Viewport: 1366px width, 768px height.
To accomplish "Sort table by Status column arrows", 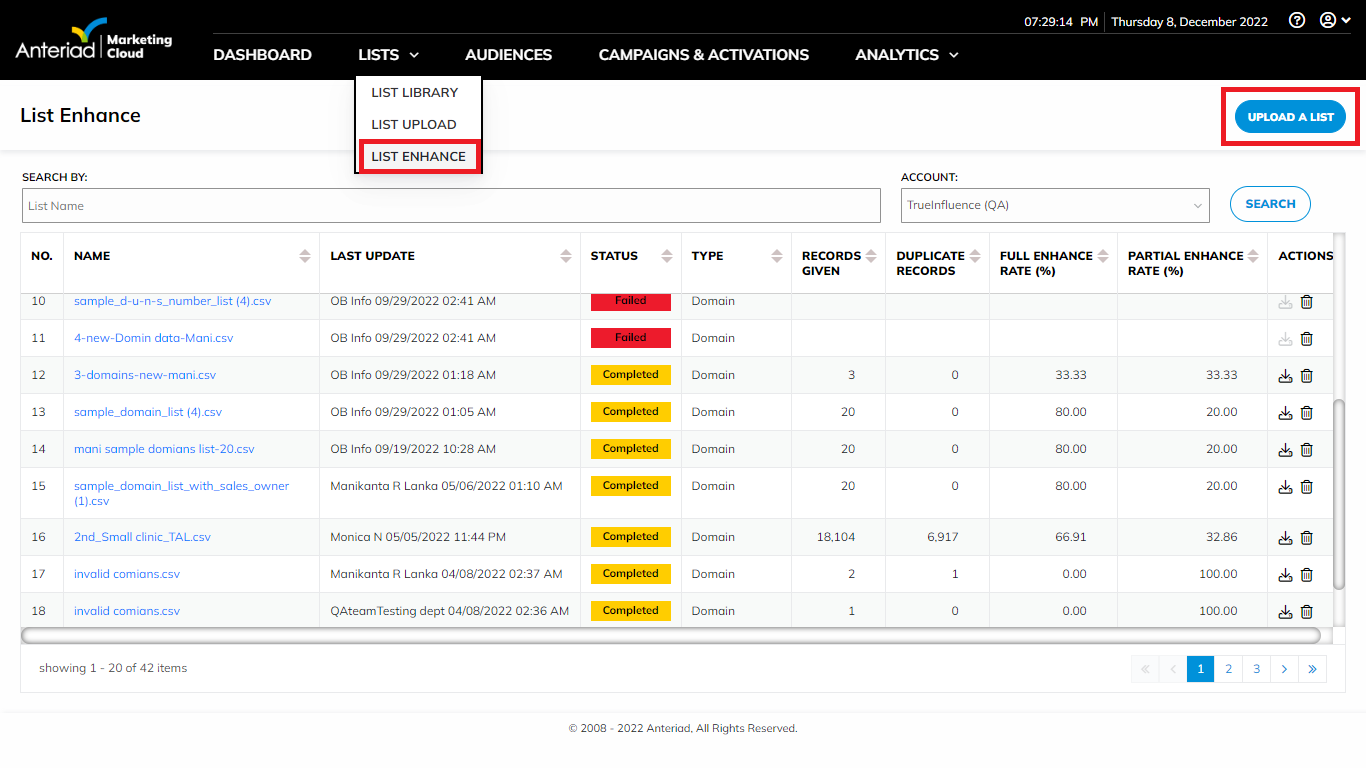I will [x=667, y=256].
